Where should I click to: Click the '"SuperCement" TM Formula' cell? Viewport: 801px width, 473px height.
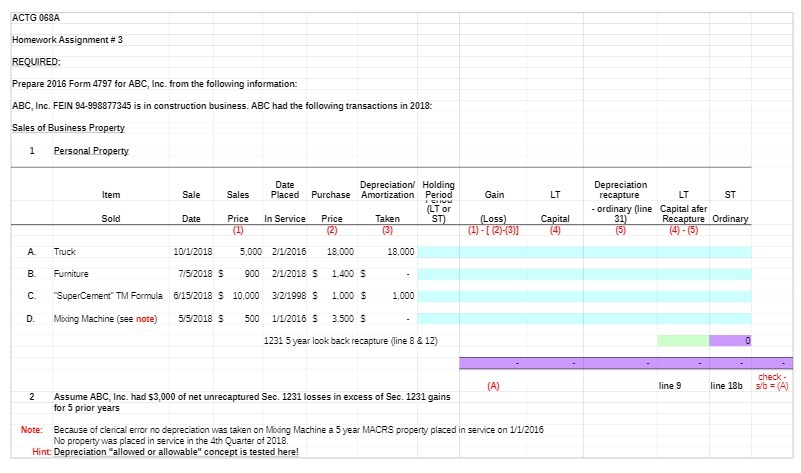108,296
